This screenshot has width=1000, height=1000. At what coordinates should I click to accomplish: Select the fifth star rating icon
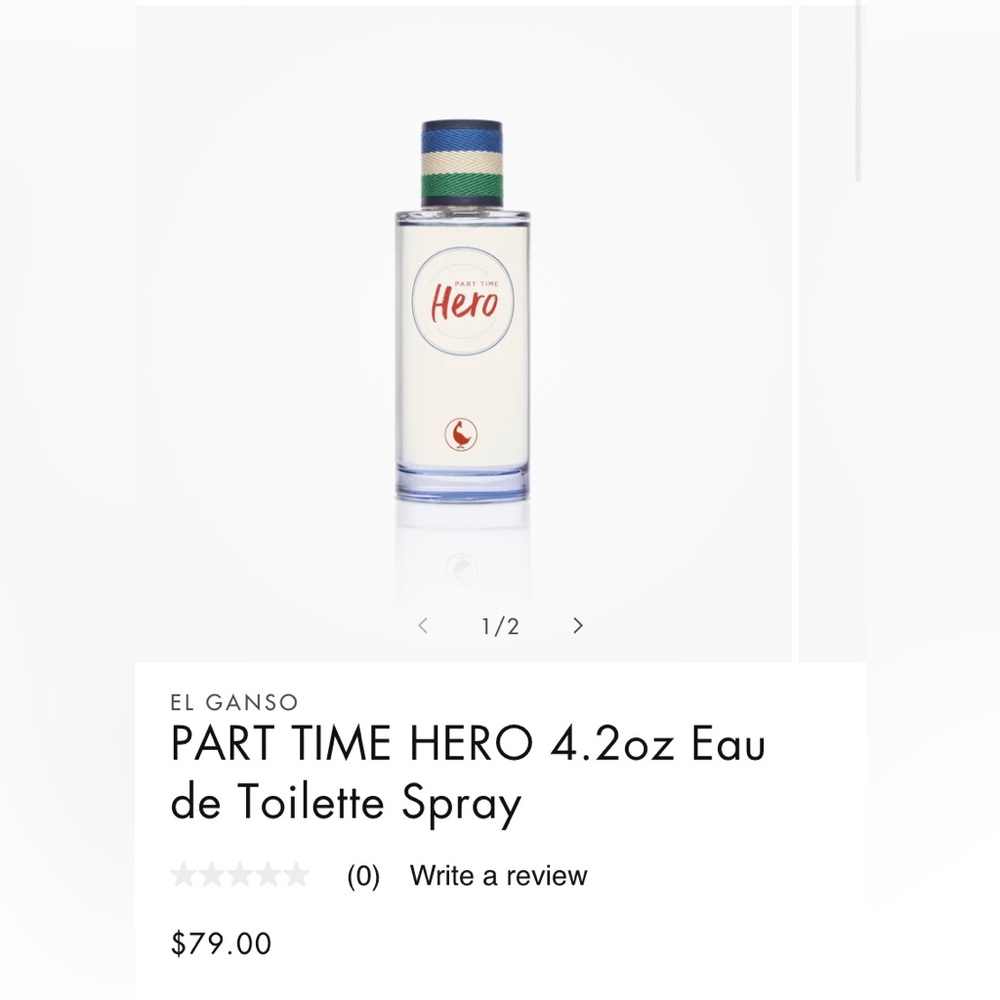click(296, 875)
